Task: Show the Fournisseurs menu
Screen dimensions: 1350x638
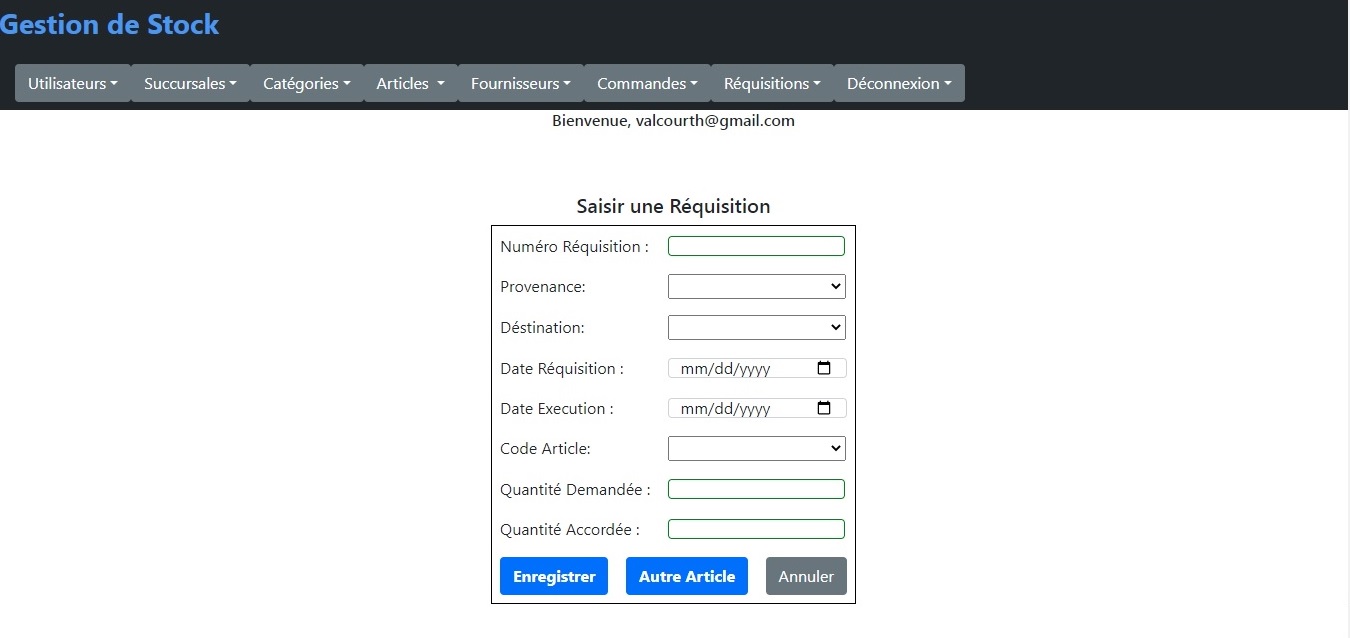Action: click(x=520, y=83)
